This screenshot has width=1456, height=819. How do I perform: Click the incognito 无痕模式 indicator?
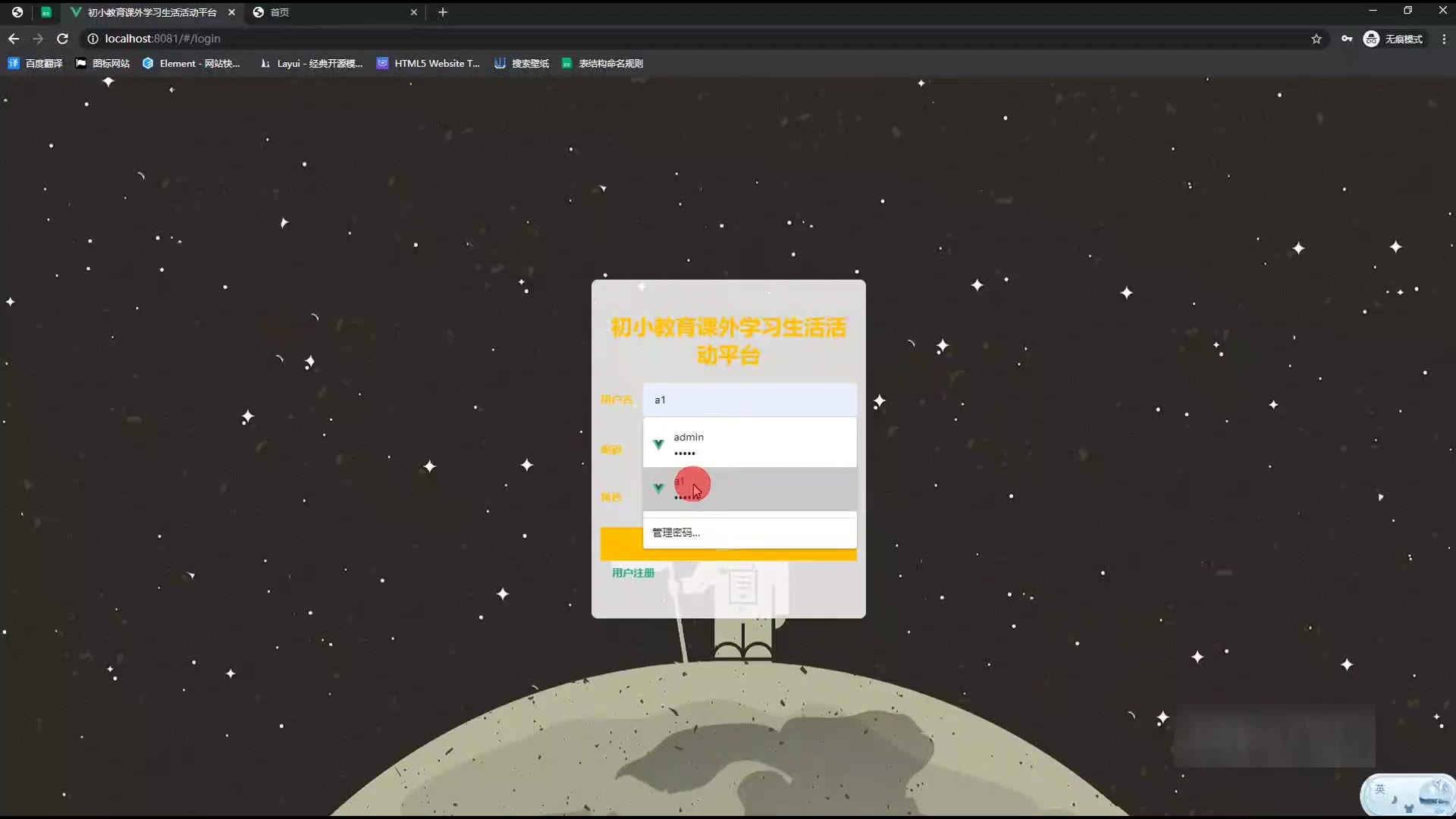pos(1393,39)
